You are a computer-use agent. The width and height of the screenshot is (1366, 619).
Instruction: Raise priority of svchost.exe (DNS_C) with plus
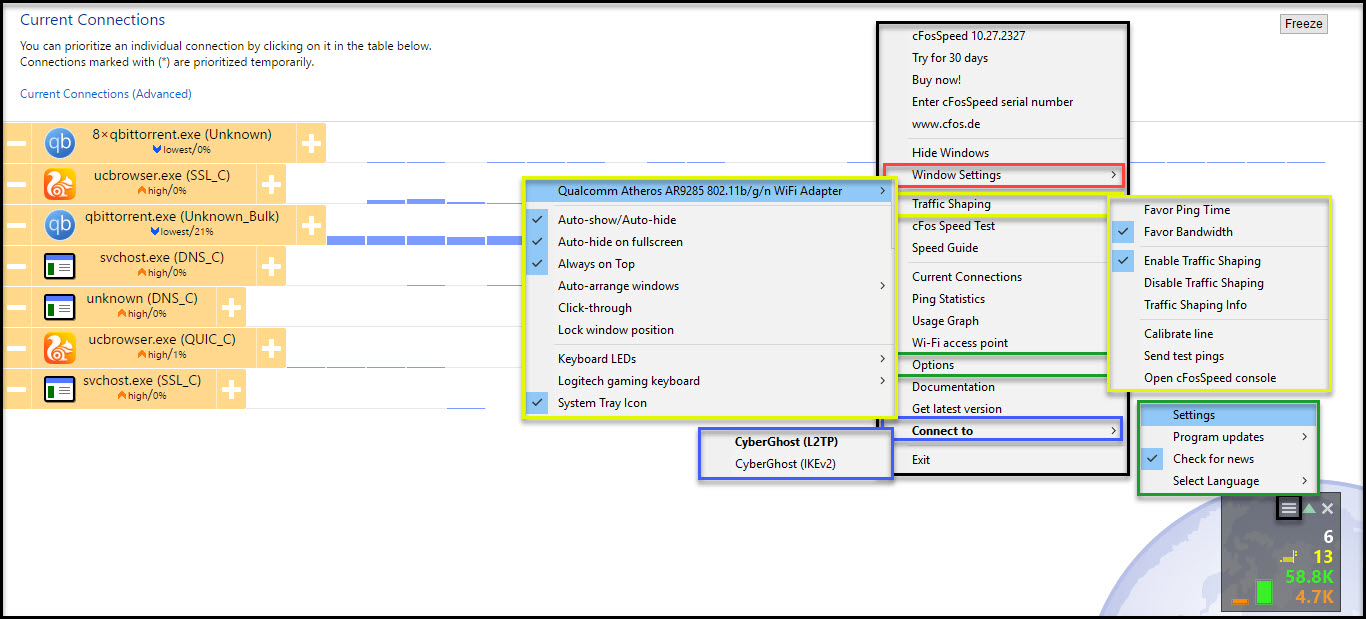coord(271,266)
